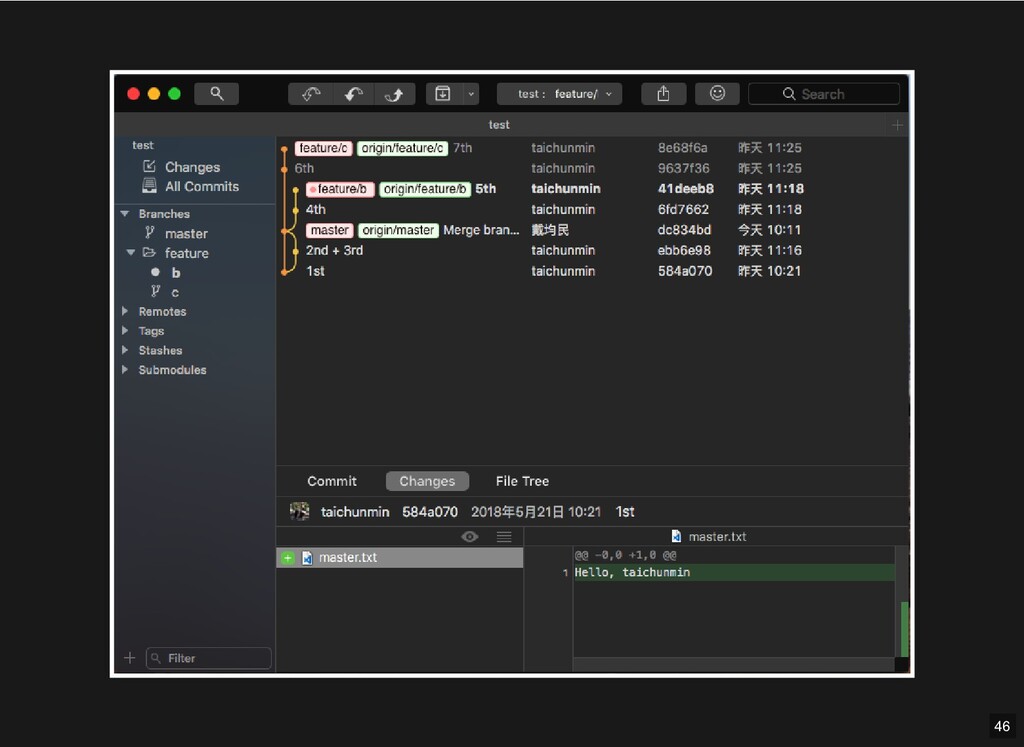
Task: Open Changes in the sidebar
Action: [x=192, y=167]
